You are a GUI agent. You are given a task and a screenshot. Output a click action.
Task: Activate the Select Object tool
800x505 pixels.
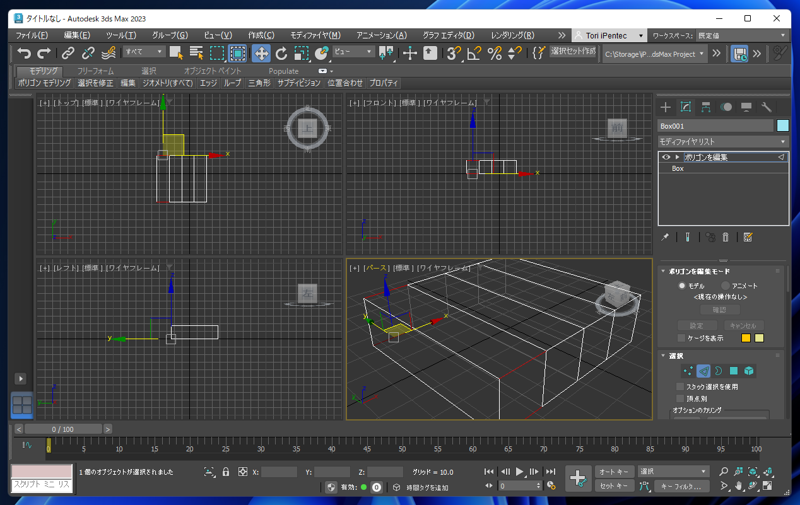(176, 53)
